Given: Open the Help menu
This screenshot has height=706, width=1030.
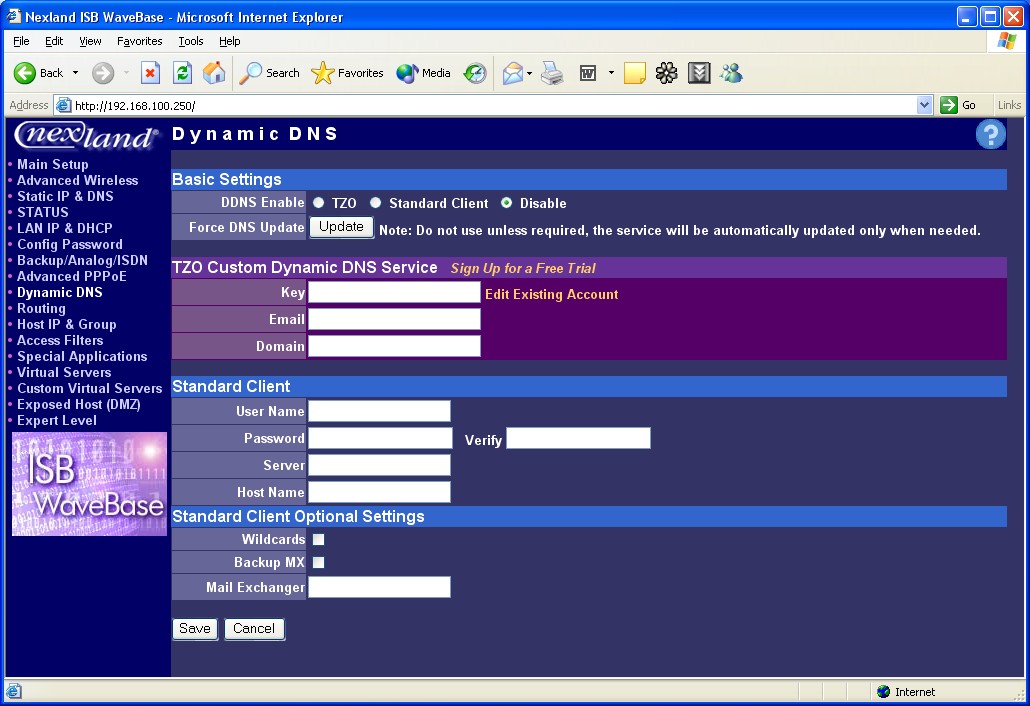Looking at the screenshot, I should (x=229, y=41).
